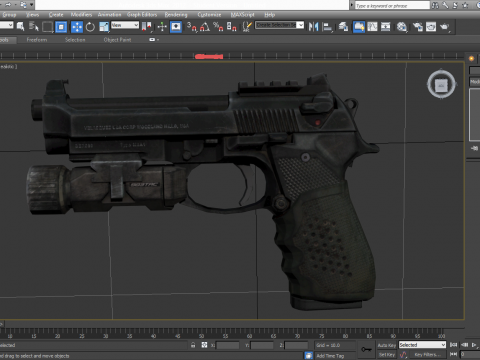Open the Modifiers menu
Viewport: 480px width, 360px height.
pos(81,15)
